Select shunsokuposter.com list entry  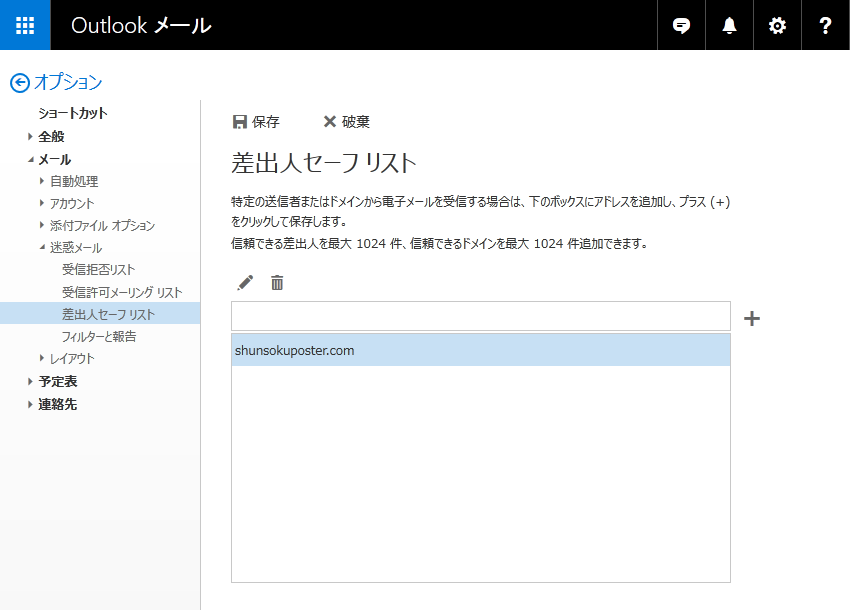(480, 350)
